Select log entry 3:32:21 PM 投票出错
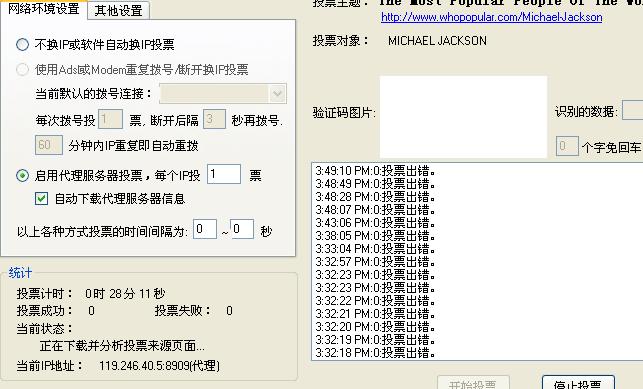The image size is (643, 389). (375, 314)
